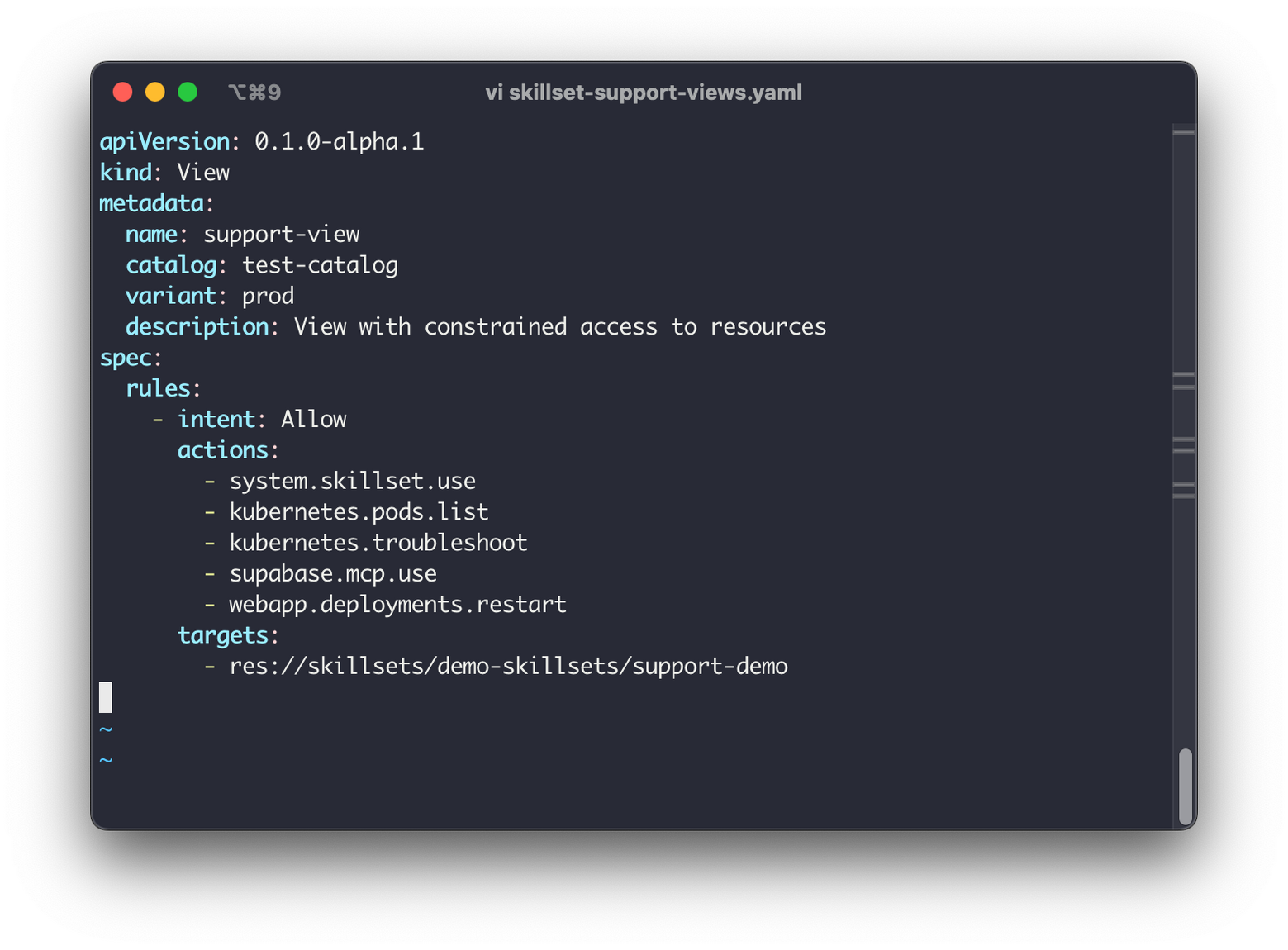This screenshot has height=950, width=1288.
Task: Click the webapp.deployments.restart action
Action: [x=397, y=605]
